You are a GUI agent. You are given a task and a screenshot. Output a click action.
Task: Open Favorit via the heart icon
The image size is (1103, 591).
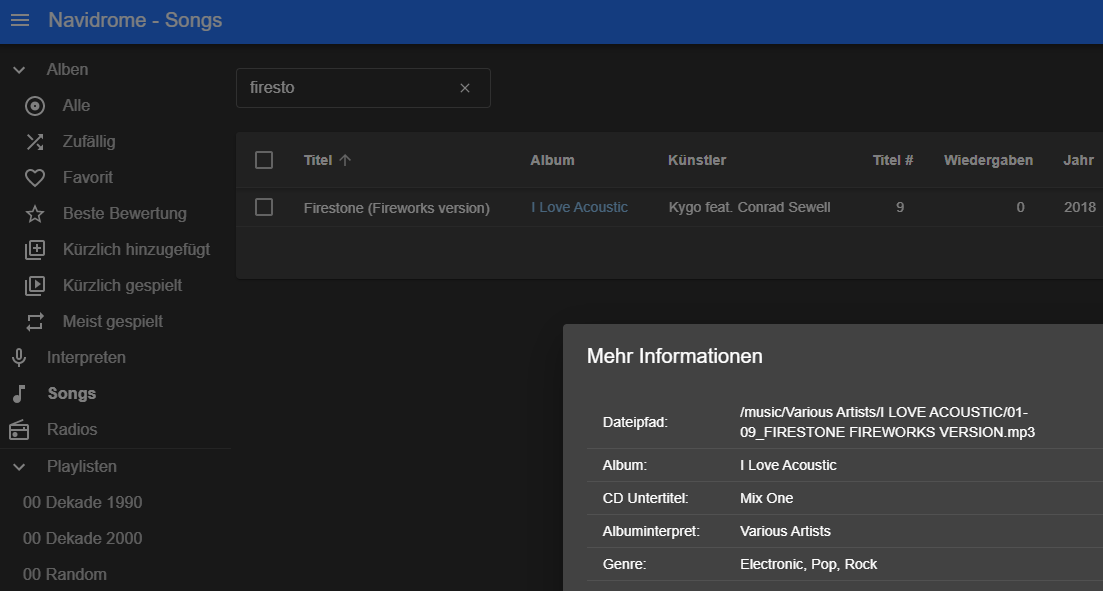tap(34, 177)
